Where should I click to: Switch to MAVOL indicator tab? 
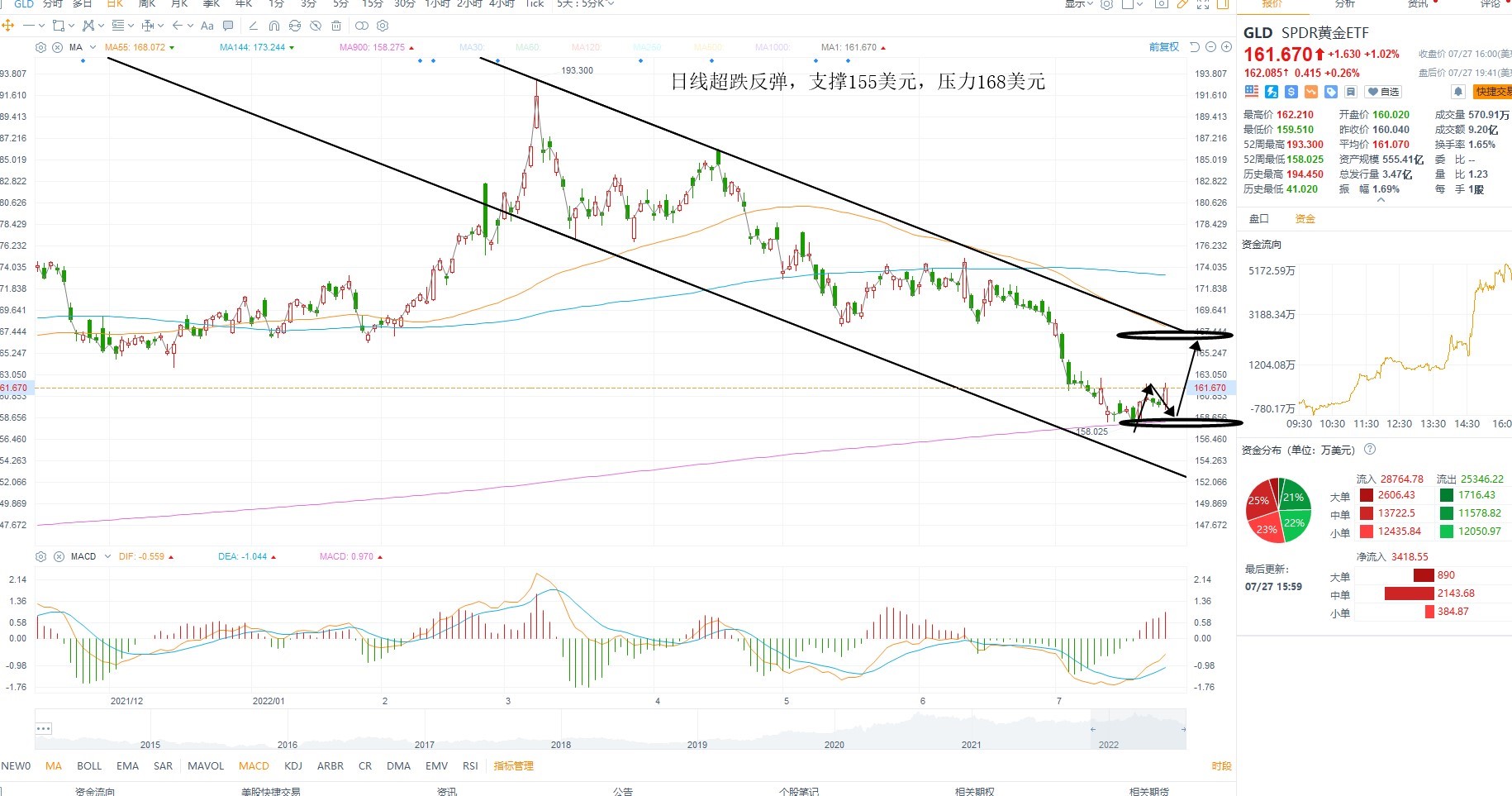[206, 766]
